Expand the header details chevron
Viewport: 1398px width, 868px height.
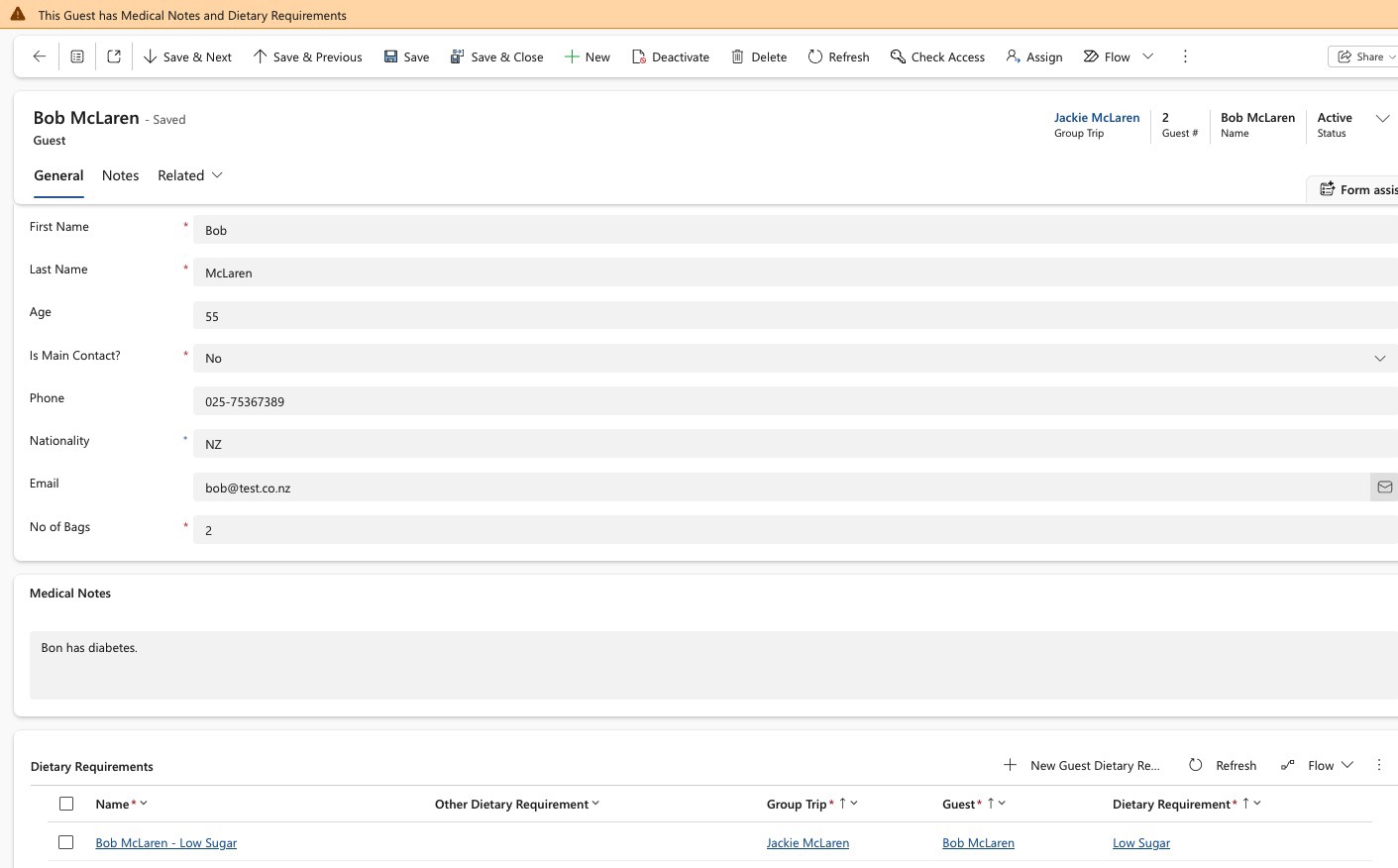pyautogui.click(x=1382, y=118)
